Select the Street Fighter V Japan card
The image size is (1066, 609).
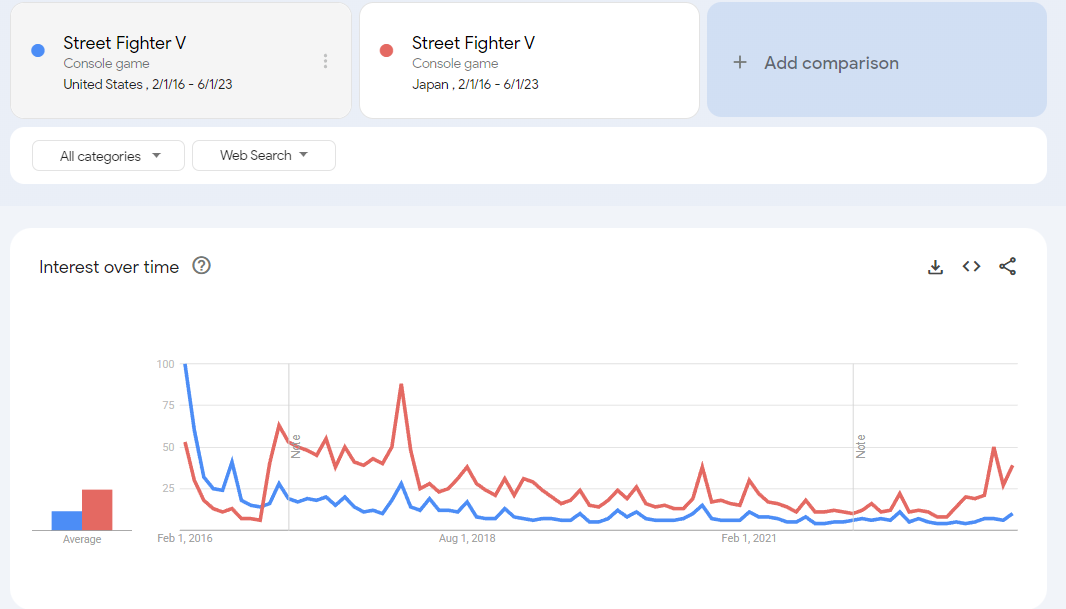[530, 60]
